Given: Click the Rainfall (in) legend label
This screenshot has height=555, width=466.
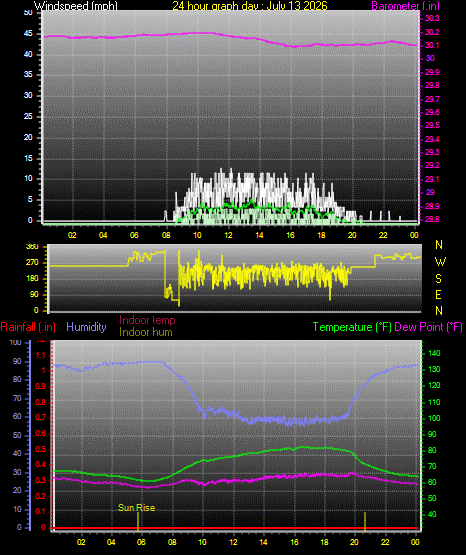Looking at the screenshot, I should coord(28,327).
